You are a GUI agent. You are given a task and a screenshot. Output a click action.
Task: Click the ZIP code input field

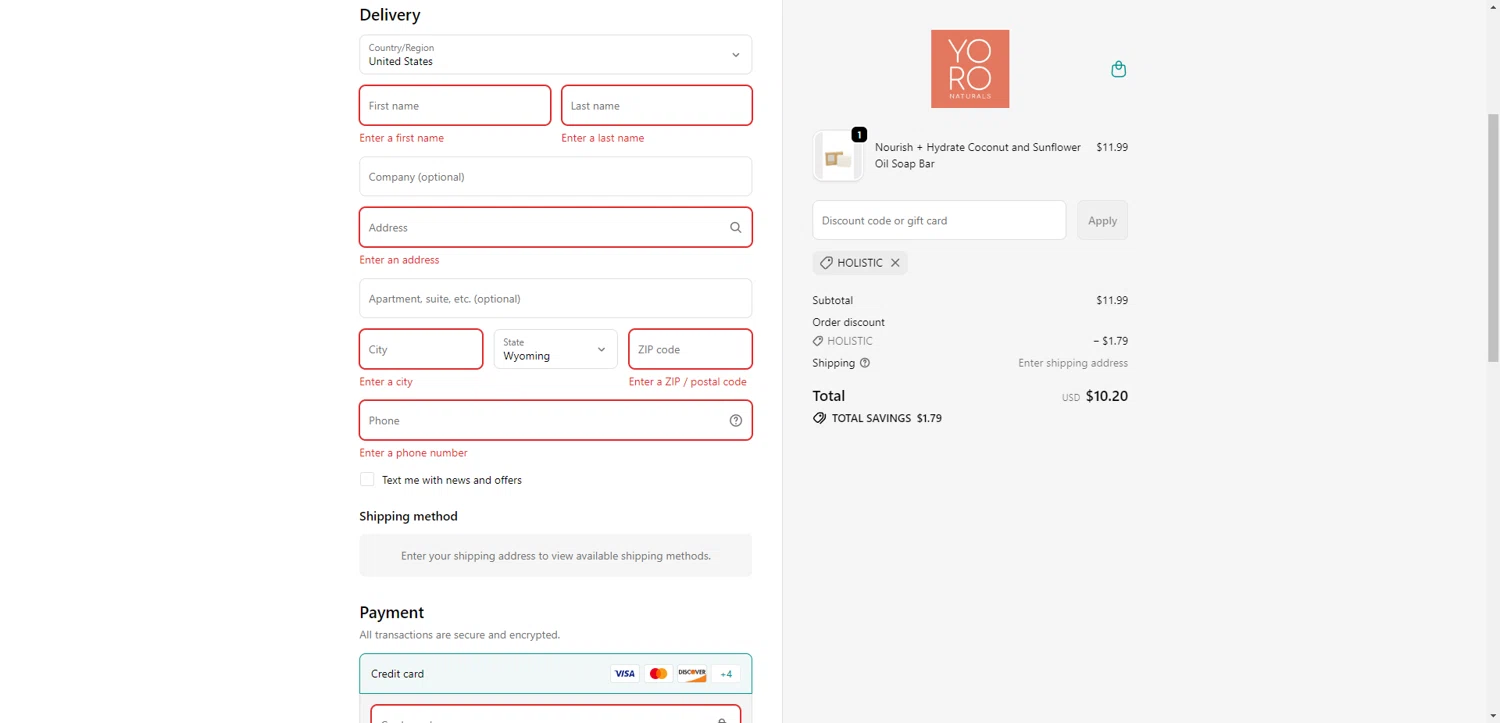690,349
